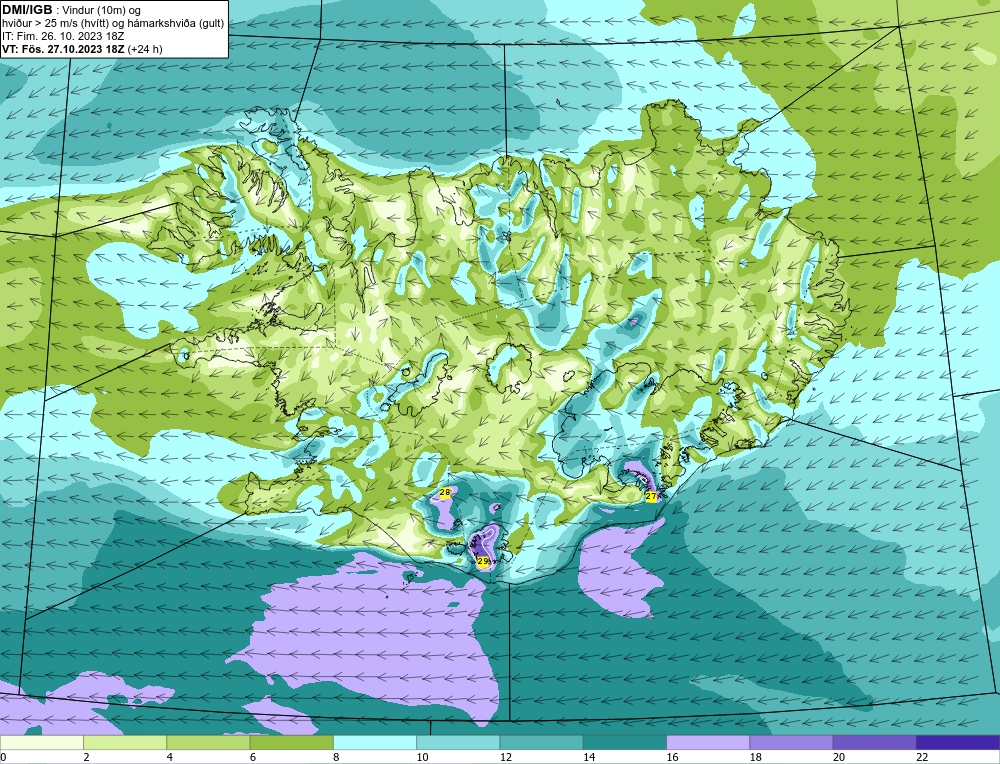Click the 'VT: Fös. 27.10.2023 18Z' valid time line

pyautogui.click(x=82, y=49)
